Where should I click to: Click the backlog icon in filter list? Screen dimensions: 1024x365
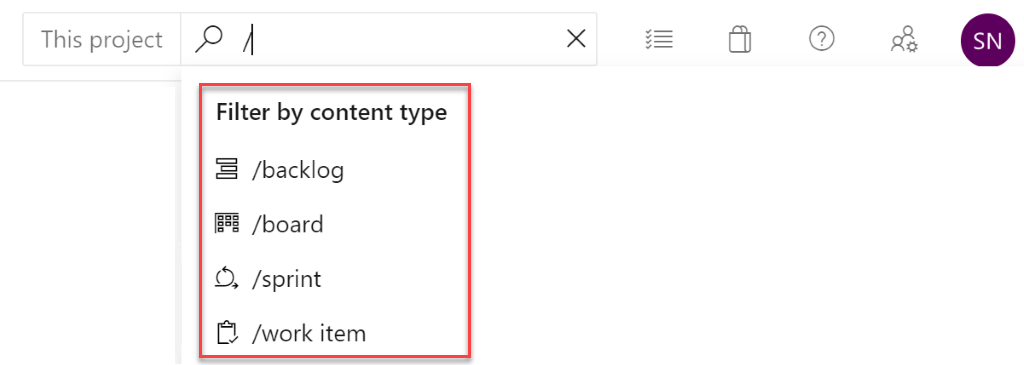[x=227, y=170]
